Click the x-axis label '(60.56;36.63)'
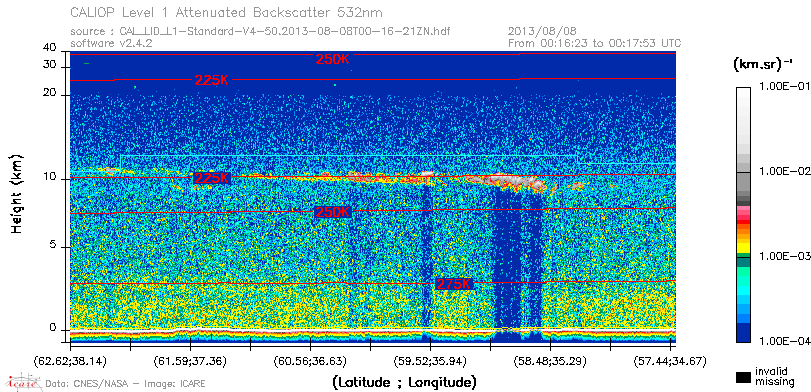 [310, 360]
